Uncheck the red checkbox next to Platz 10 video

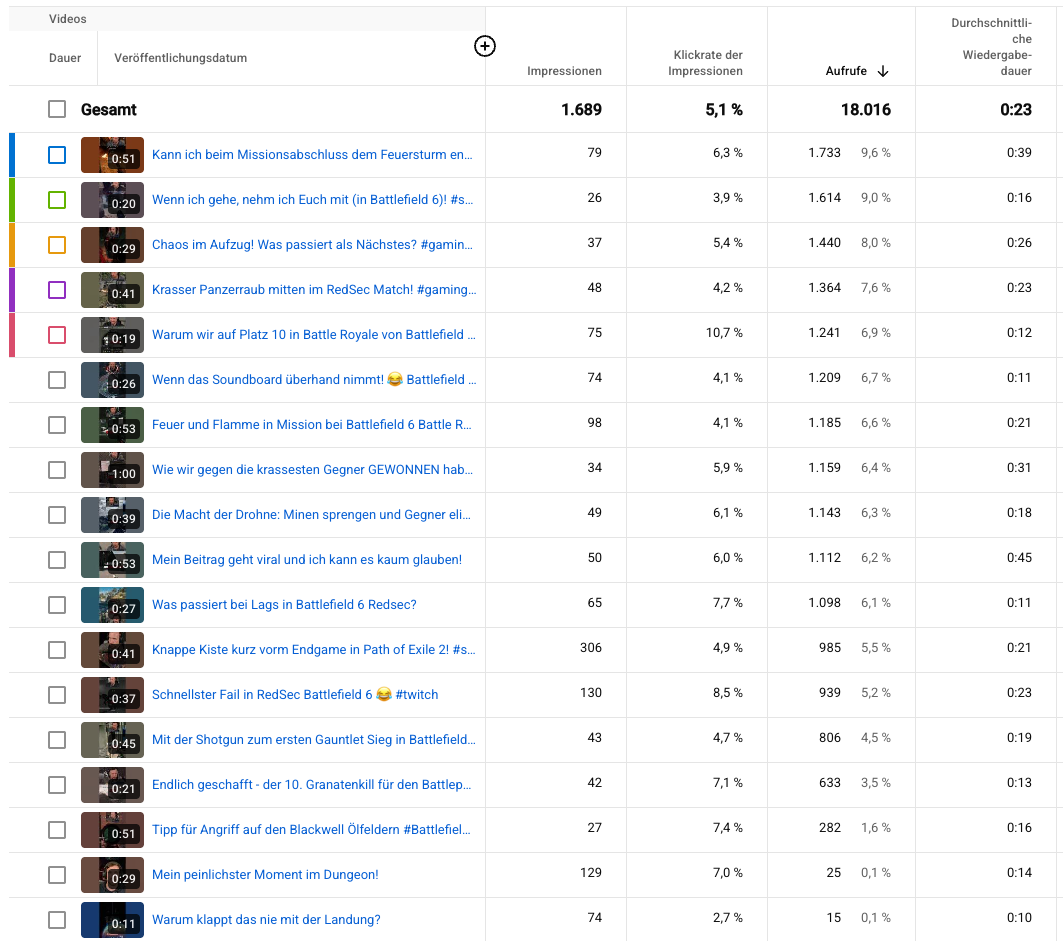coord(57,334)
